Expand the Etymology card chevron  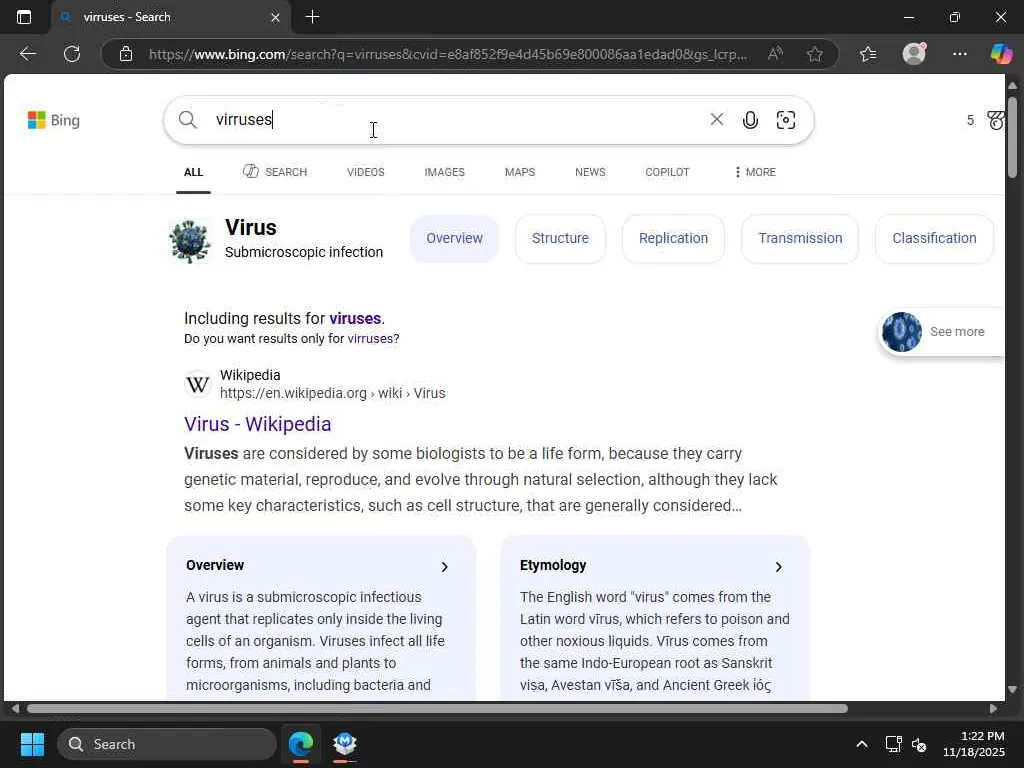pyautogui.click(x=778, y=567)
